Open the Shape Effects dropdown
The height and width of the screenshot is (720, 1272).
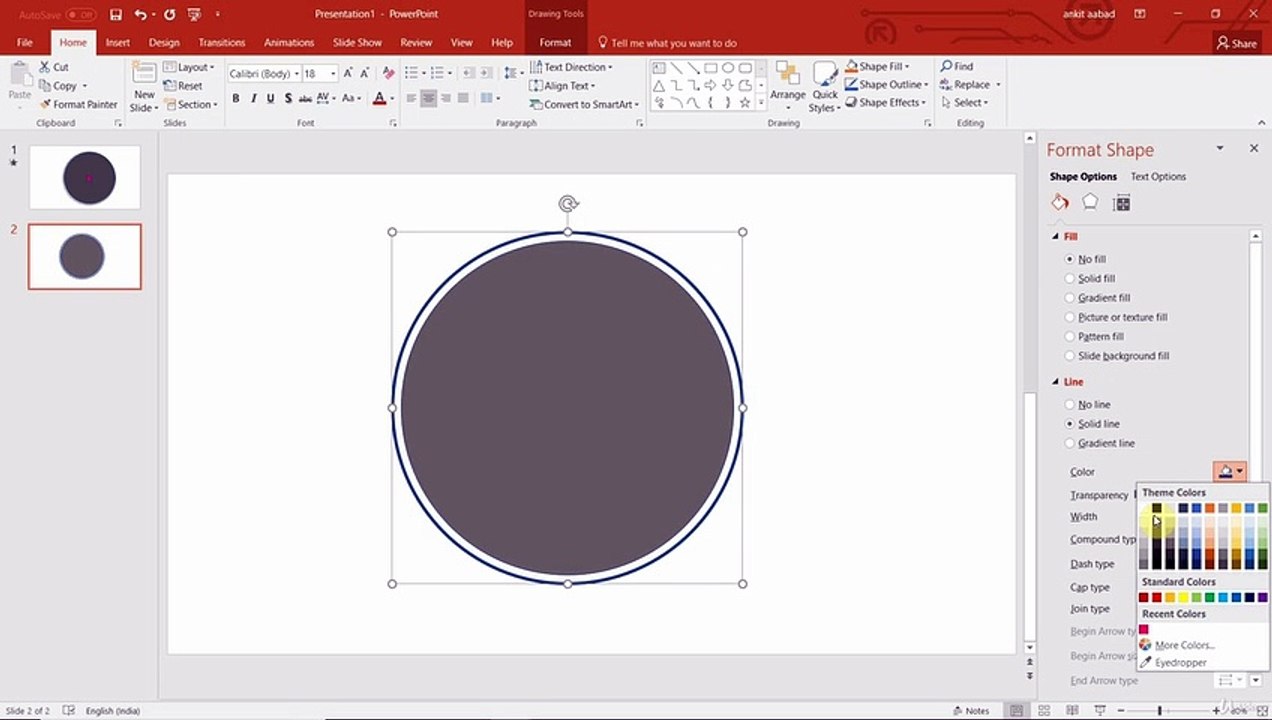point(885,102)
